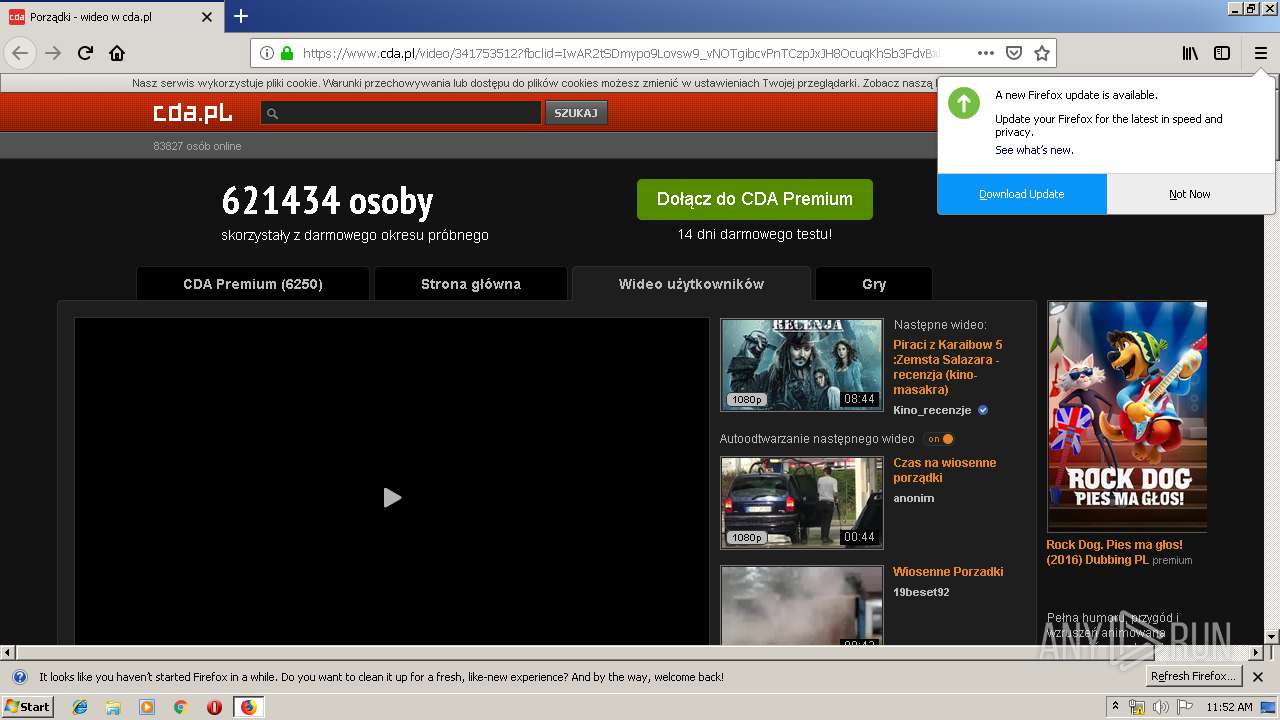Switch to Strona główna tab

(471, 284)
